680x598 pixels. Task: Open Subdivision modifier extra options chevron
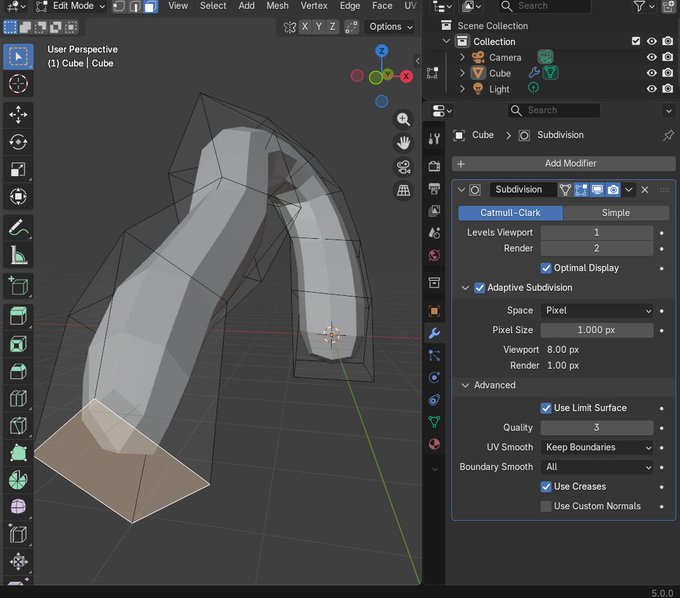(x=628, y=190)
